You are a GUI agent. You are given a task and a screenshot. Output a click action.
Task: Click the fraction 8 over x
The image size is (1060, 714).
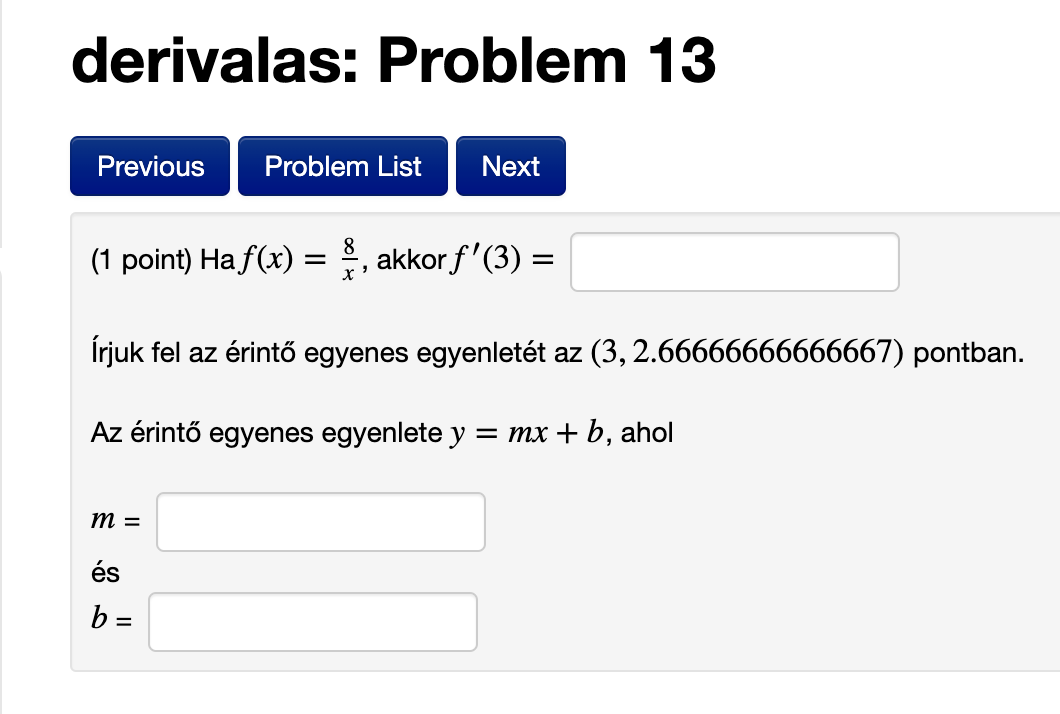coord(347,262)
